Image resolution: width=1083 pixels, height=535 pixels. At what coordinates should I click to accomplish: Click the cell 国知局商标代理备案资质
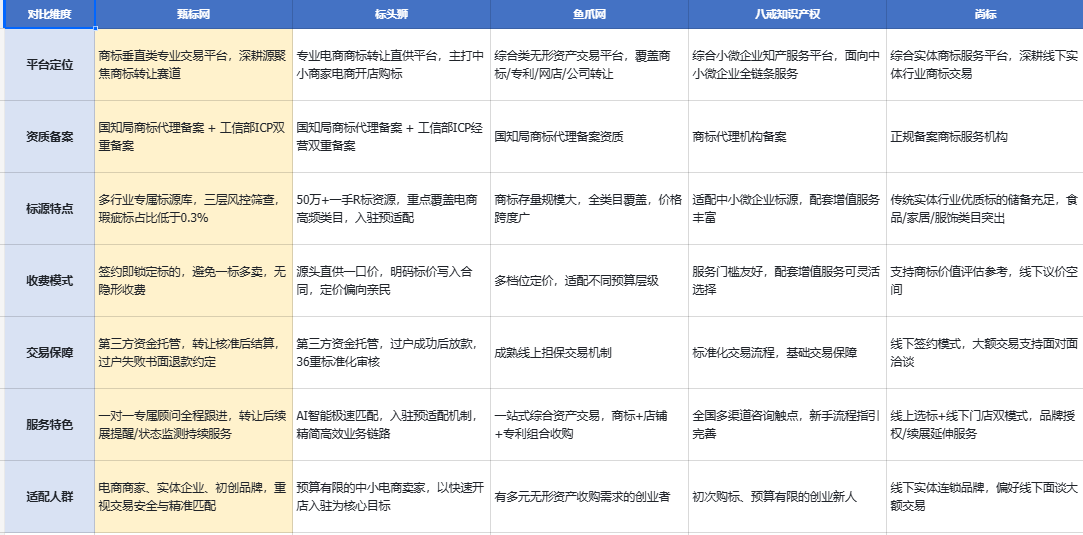click(589, 137)
